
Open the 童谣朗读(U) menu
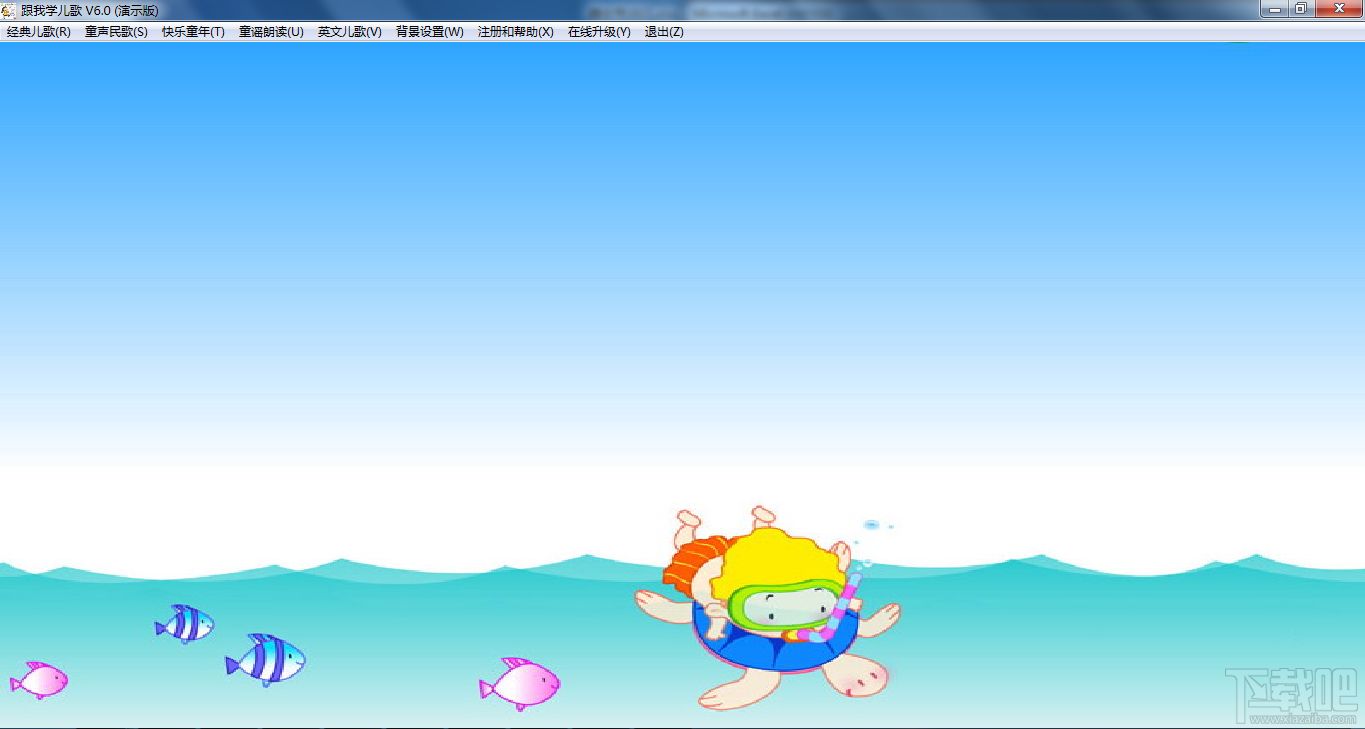[x=271, y=32]
